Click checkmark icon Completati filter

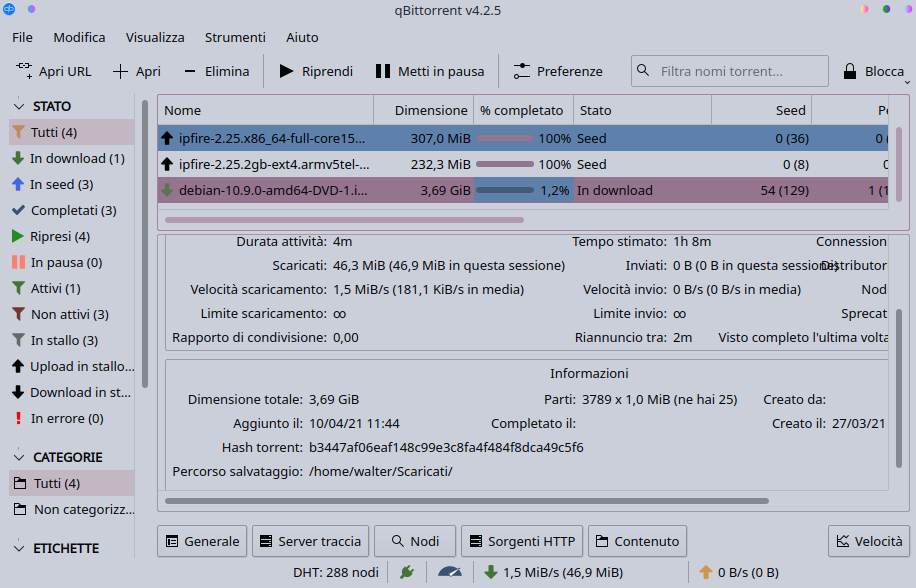[18, 210]
